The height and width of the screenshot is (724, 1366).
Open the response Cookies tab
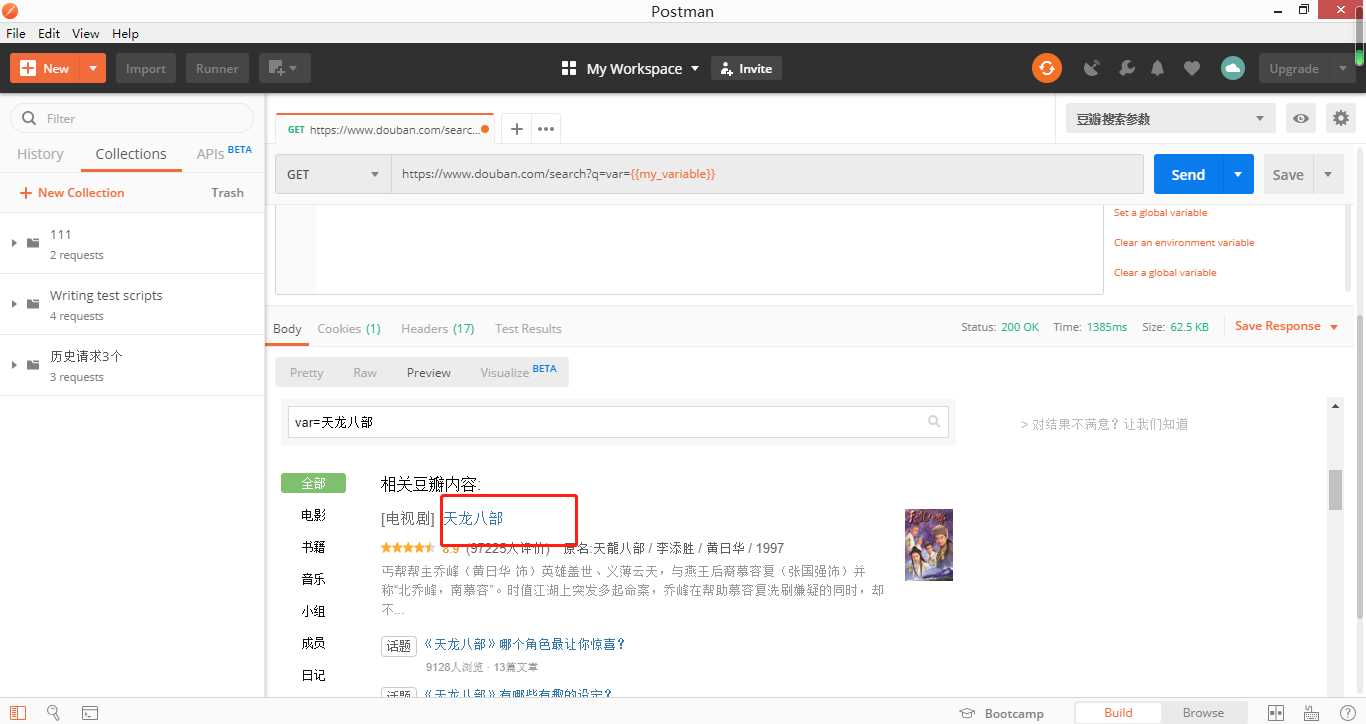[349, 328]
